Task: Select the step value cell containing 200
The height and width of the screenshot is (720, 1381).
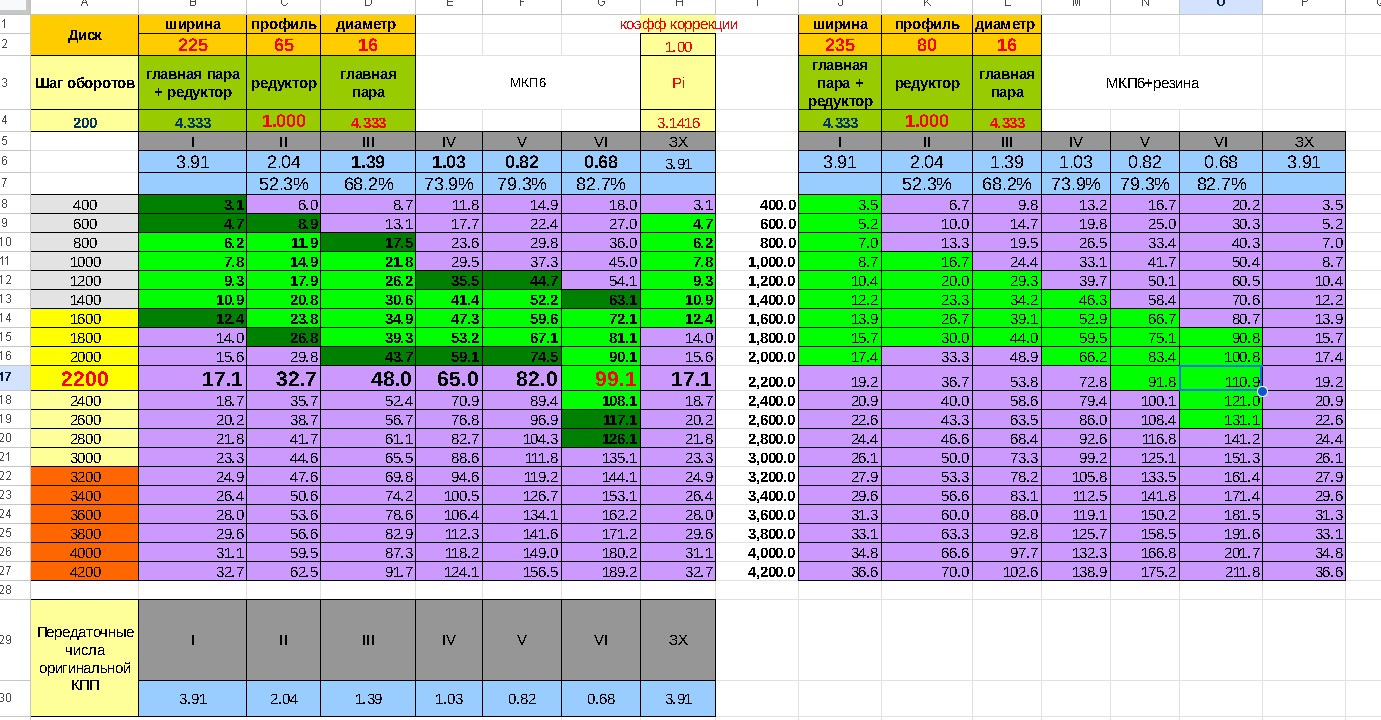Action: pyautogui.click(x=83, y=122)
